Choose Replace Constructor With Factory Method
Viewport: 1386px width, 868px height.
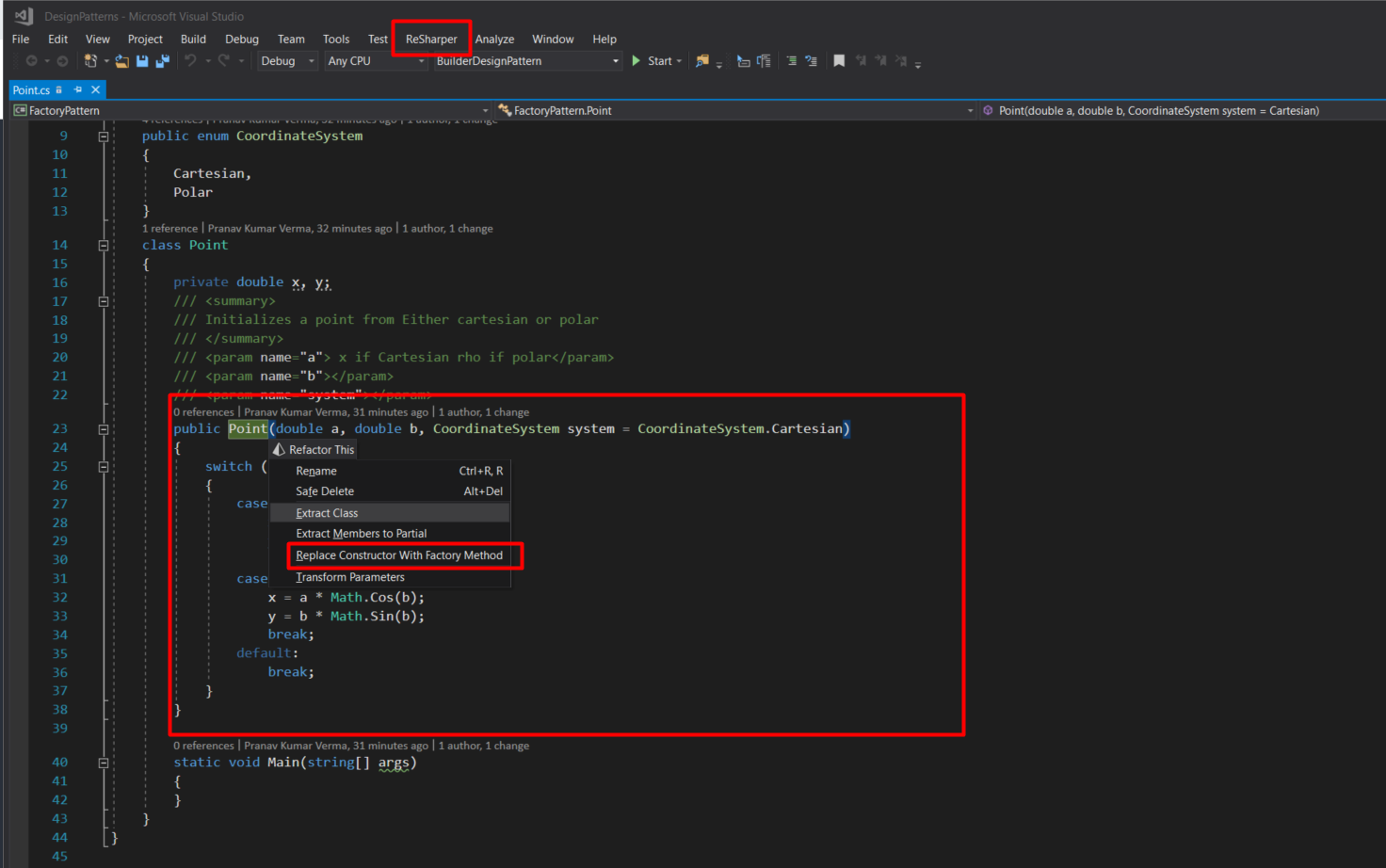point(390,555)
